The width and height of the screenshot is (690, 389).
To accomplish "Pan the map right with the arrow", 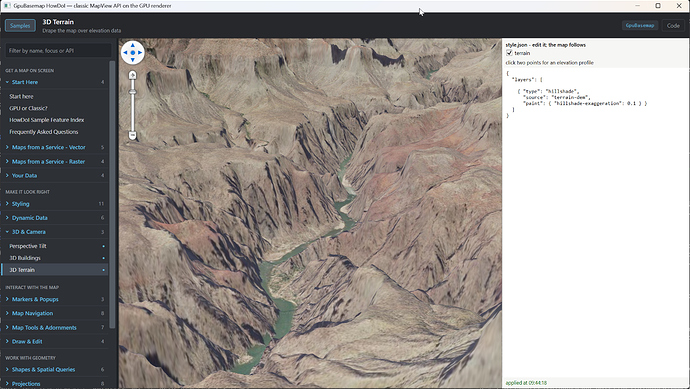I will click(140, 52).
